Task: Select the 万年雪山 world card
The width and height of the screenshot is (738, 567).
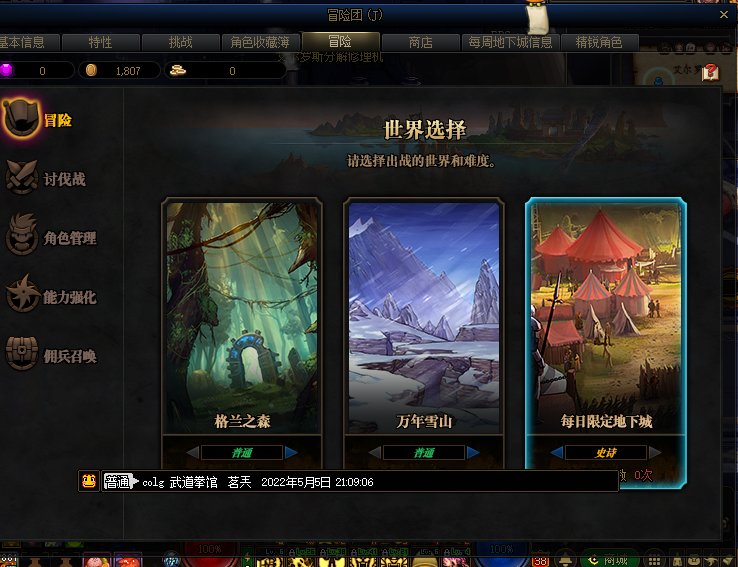Action: pyautogui.click(x=424, y=316)
